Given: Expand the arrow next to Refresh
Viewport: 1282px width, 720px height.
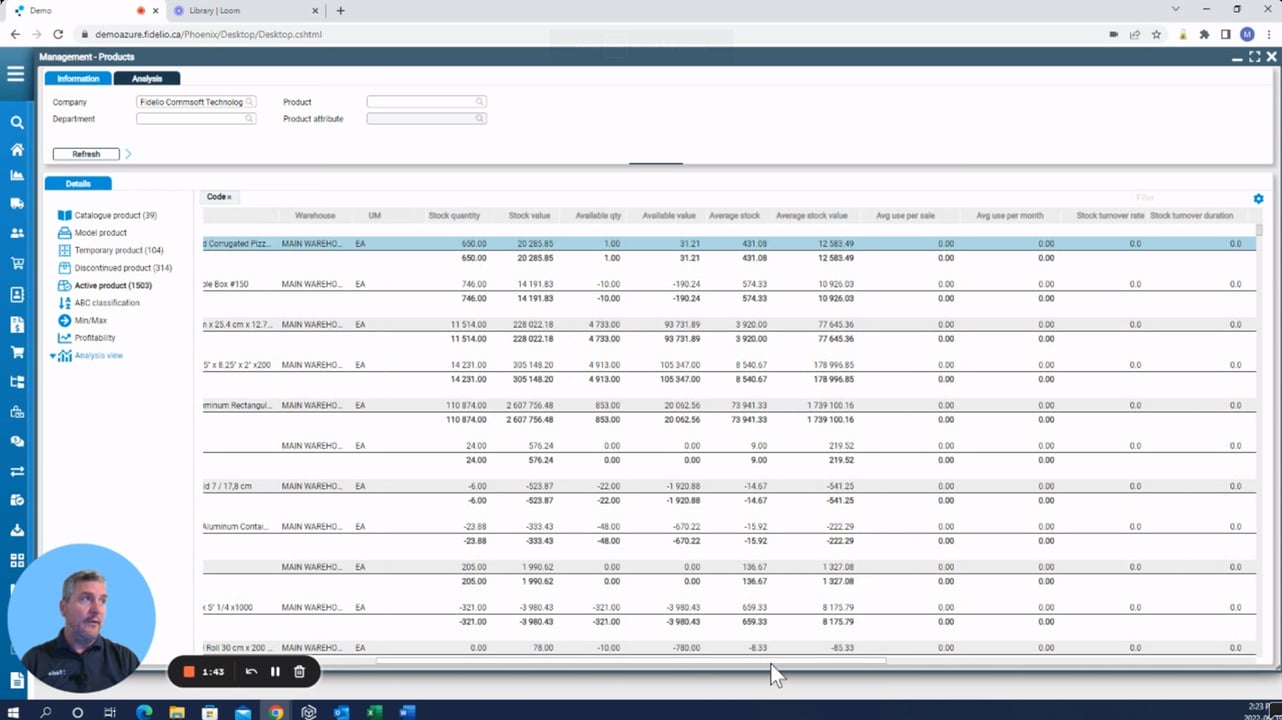Looking at the screenshot, I should [x=128, y=154].
